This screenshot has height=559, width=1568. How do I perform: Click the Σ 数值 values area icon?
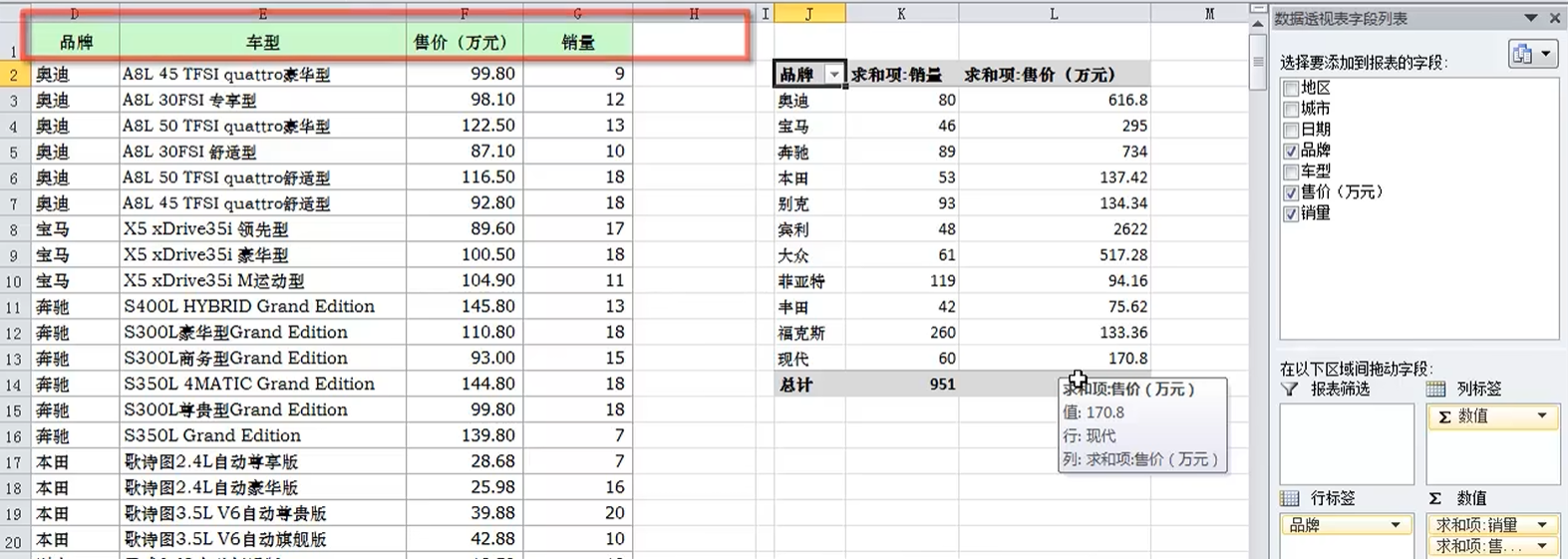pos(1435,498)
